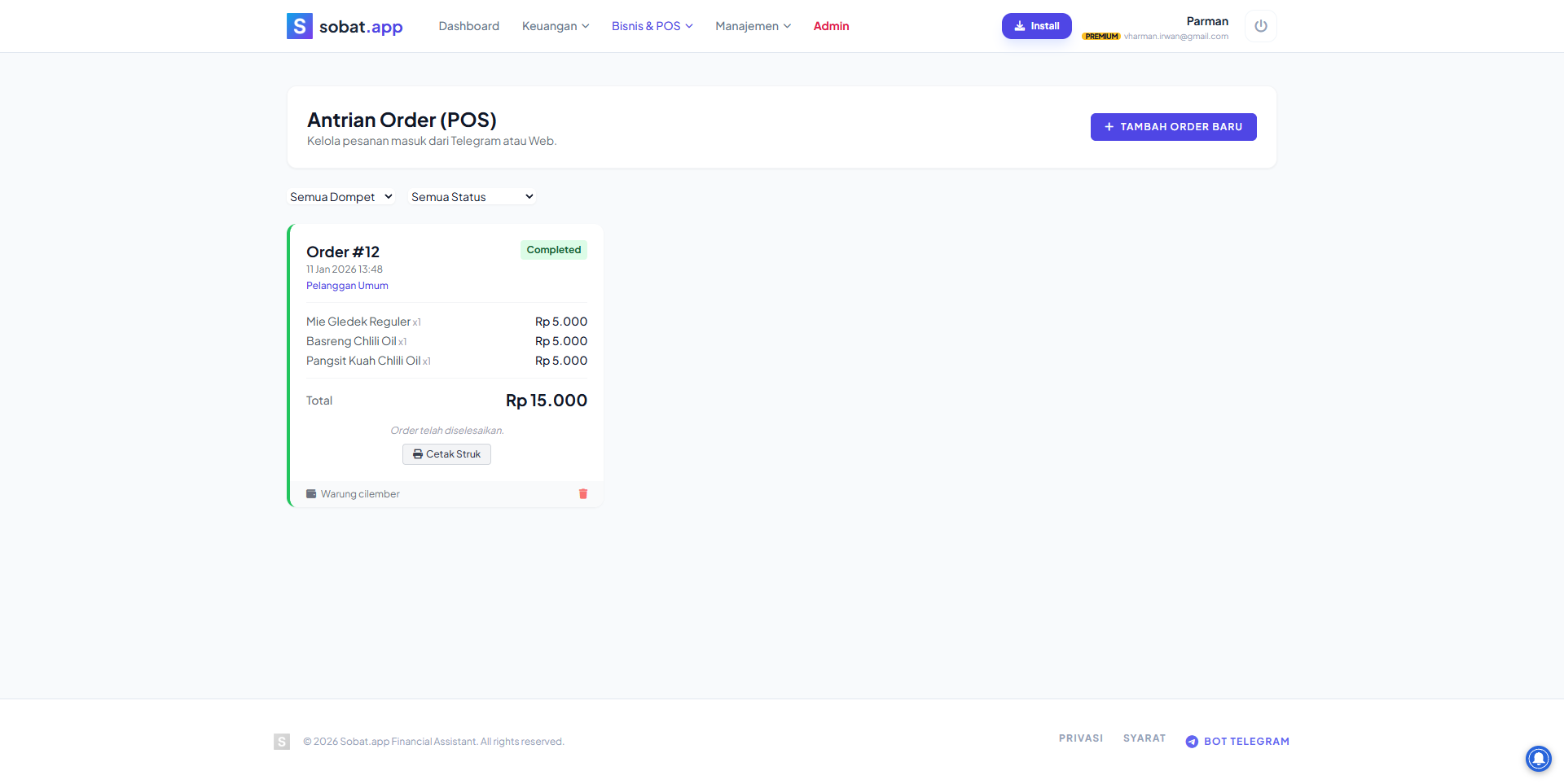
Task: Click the Install app button
Action: pyautogui.click(x=1036, y=26)
